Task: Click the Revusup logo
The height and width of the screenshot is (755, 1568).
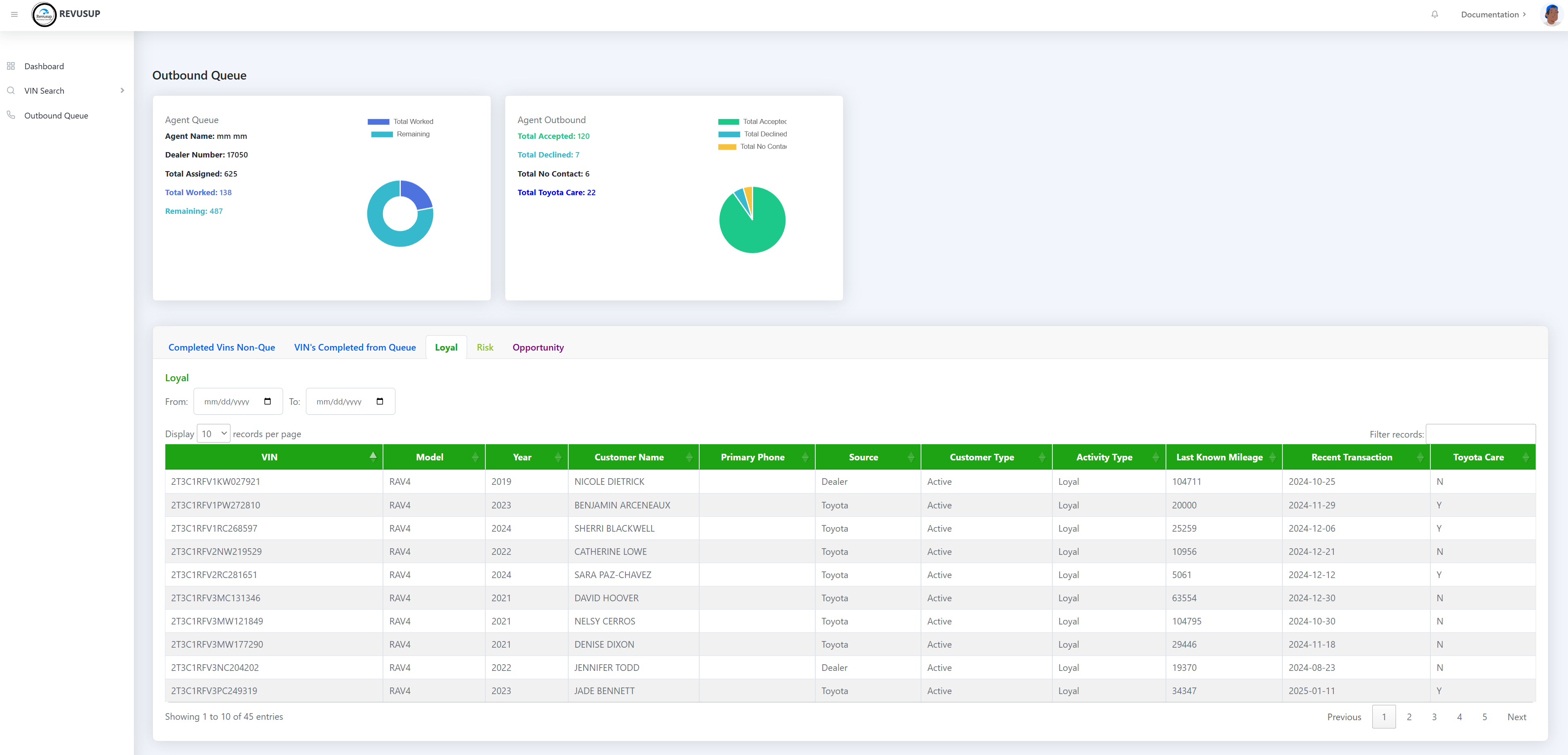Action: (44, 15)
